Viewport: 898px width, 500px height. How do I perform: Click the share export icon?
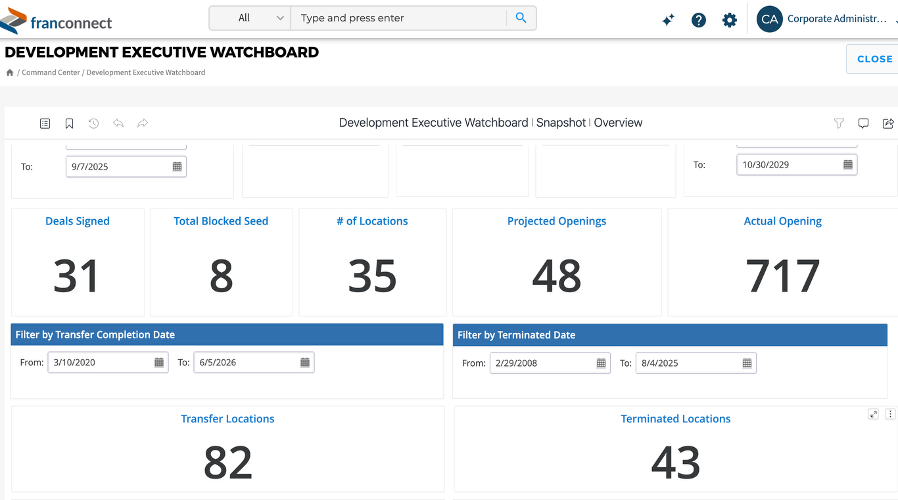[x=887, y=123]
